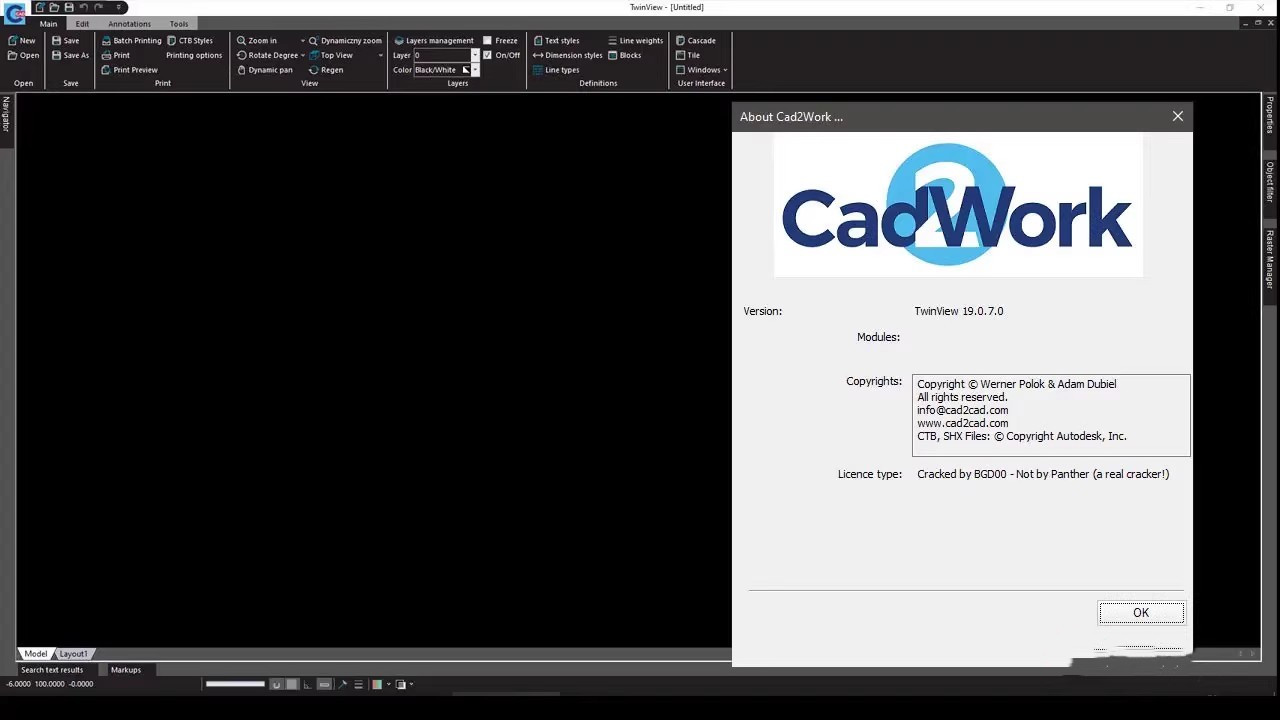This screenshot has width=1280, height=720.
Task: Close the About Cad2Work dialog
Action: (x=1178, y=117)
